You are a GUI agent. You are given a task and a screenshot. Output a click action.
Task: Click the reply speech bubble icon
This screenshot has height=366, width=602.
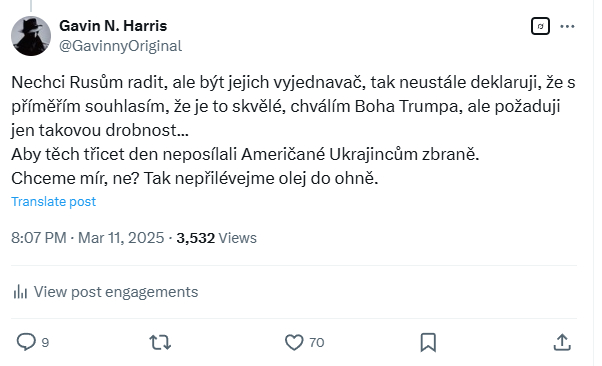[26, 342]
